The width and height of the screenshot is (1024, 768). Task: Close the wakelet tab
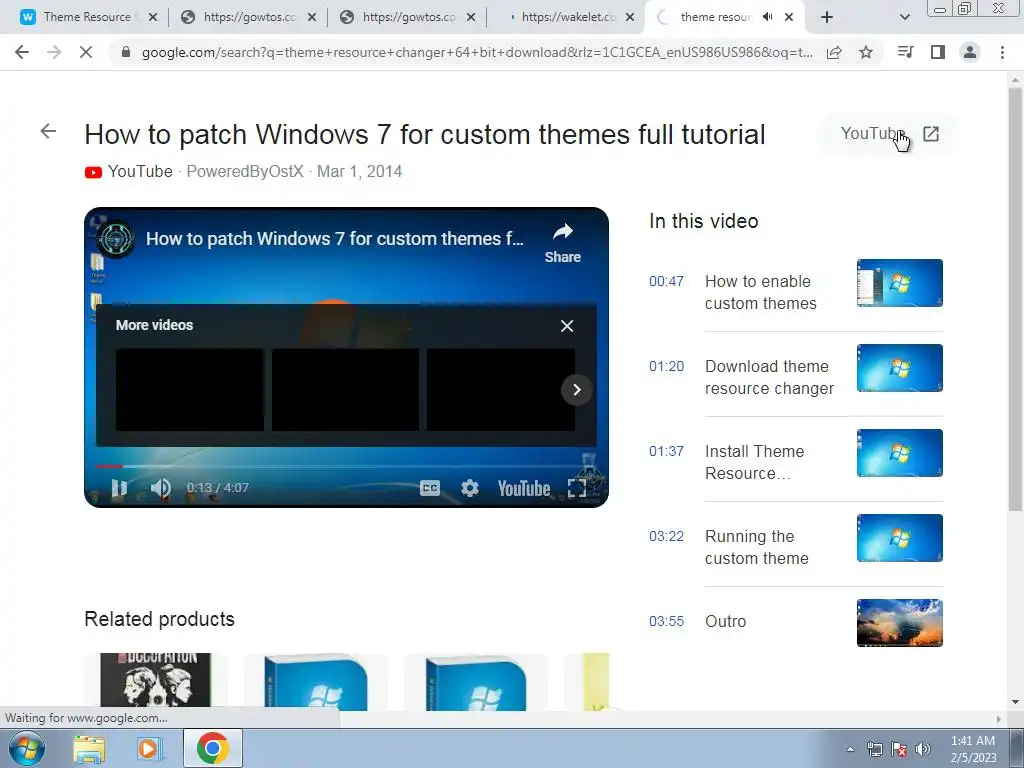pos(630,17)
